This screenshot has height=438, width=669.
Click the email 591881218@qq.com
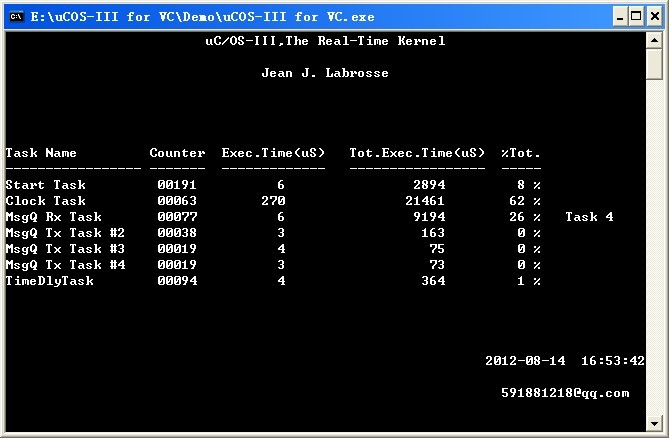[x=565, y=393]
